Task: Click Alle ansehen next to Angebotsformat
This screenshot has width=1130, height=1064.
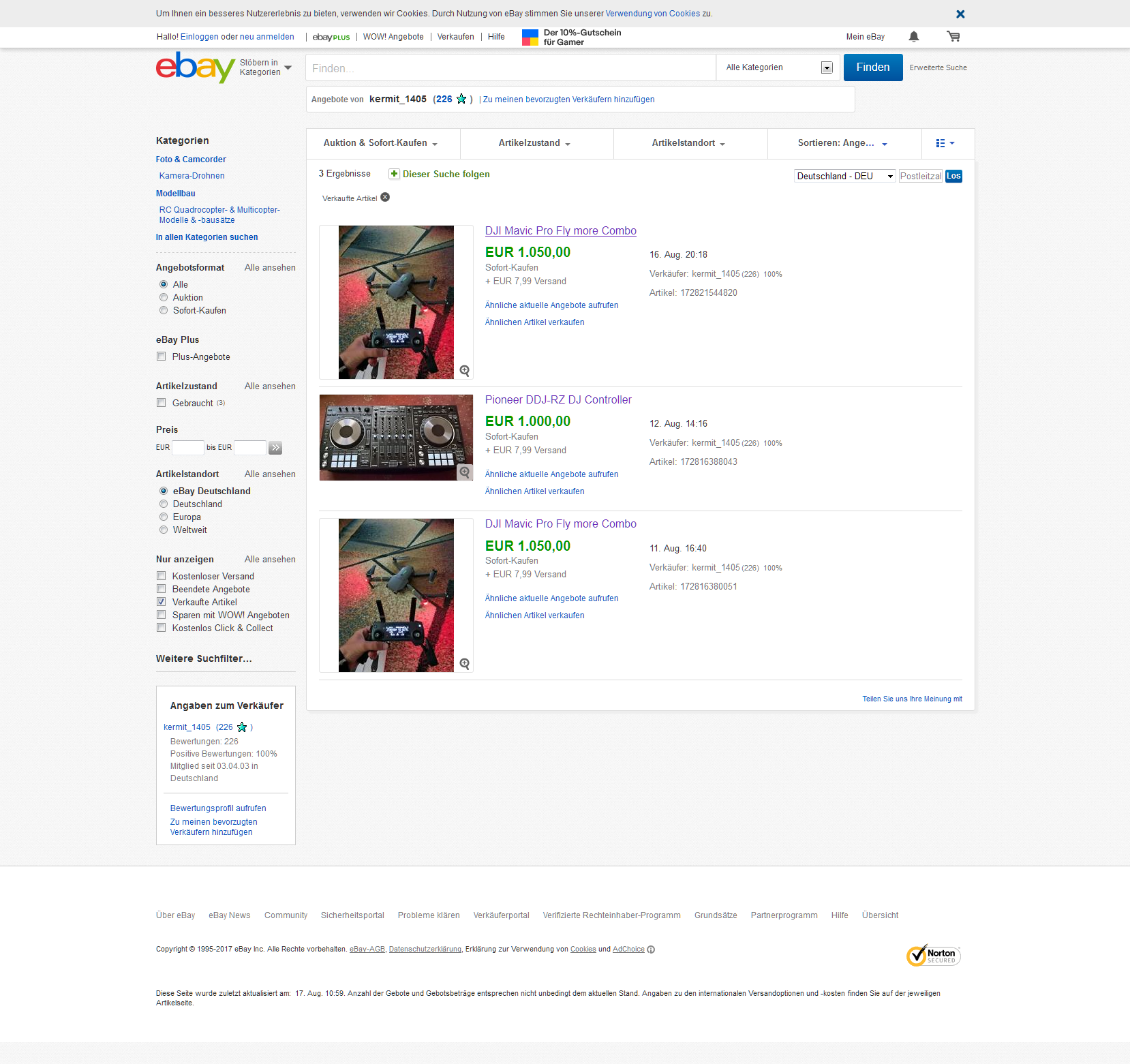Action: [270, 268]
